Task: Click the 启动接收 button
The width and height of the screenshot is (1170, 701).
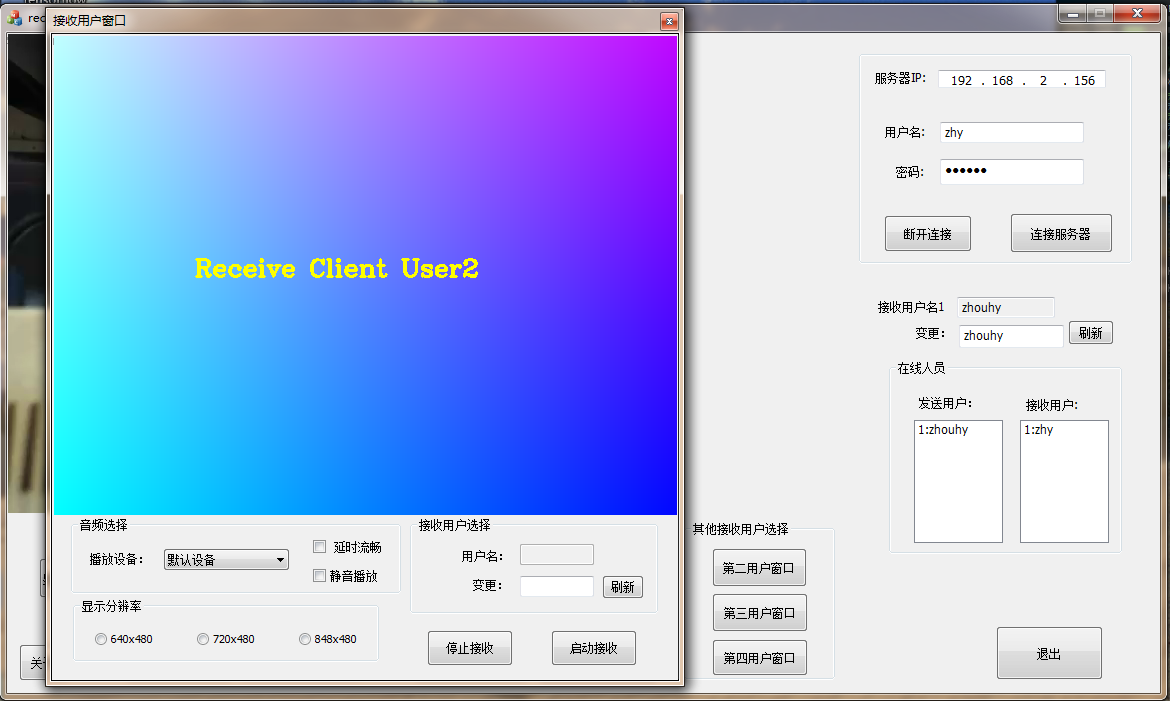Action: (593, 648)
